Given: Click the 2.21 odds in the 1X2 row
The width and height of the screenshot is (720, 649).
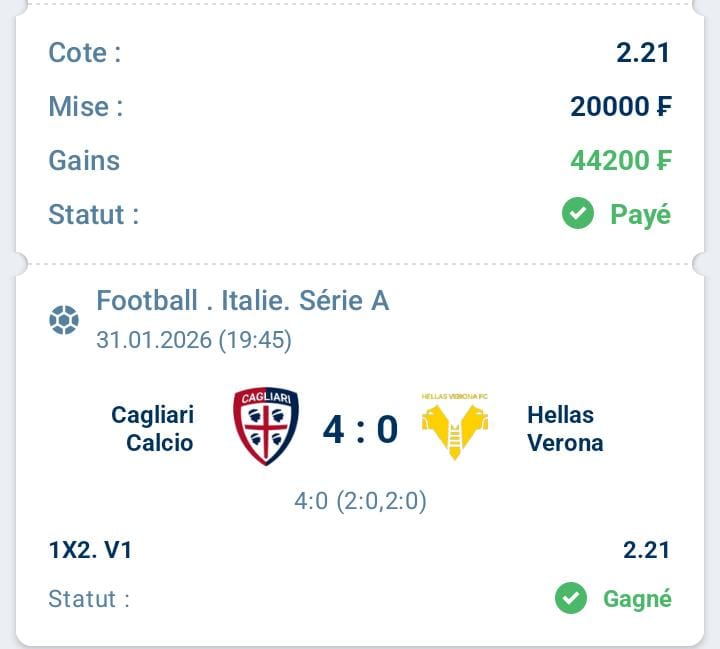Looking at the screenshot, I should (646, 549).
